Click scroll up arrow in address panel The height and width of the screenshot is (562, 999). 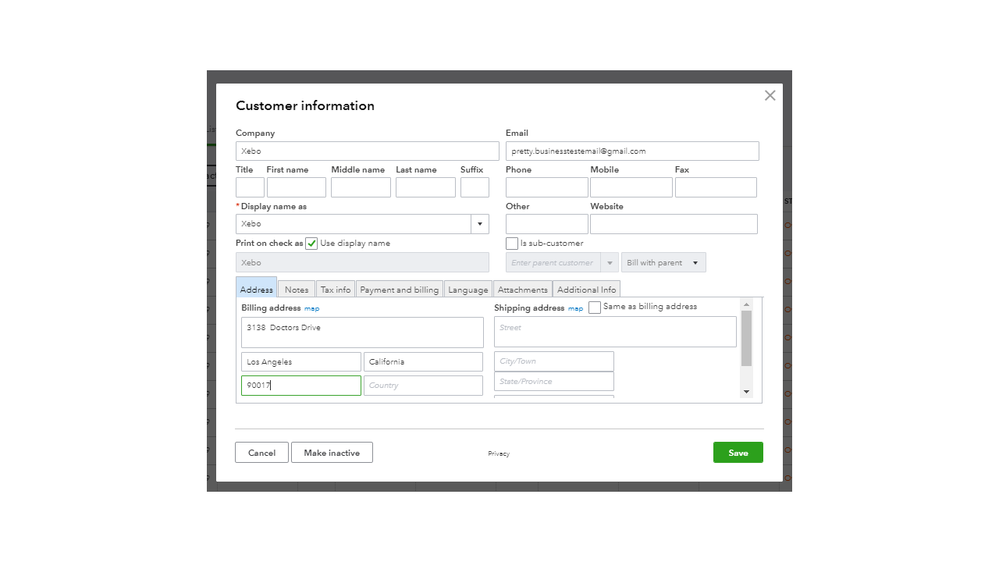(x=746, y=304)
